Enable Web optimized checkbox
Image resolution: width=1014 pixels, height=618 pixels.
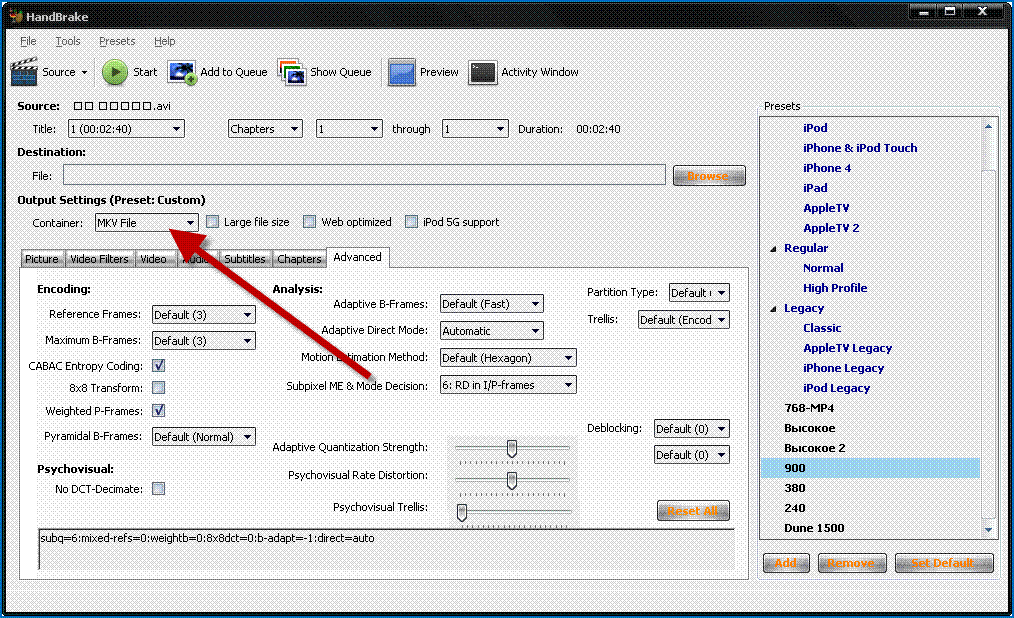(x=310, y=222)
